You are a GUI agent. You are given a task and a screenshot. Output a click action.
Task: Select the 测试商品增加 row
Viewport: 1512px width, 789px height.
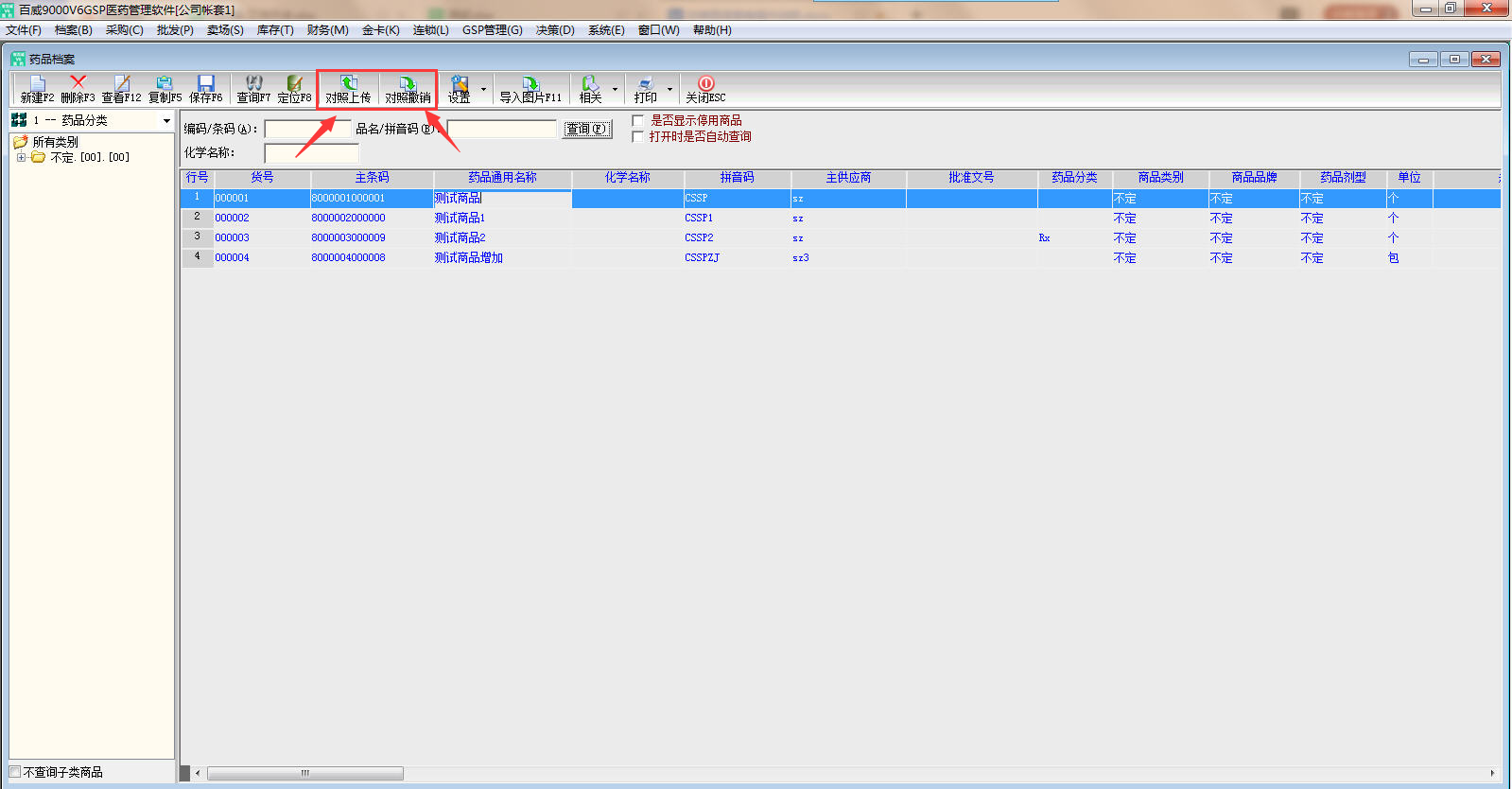[469, 258]
